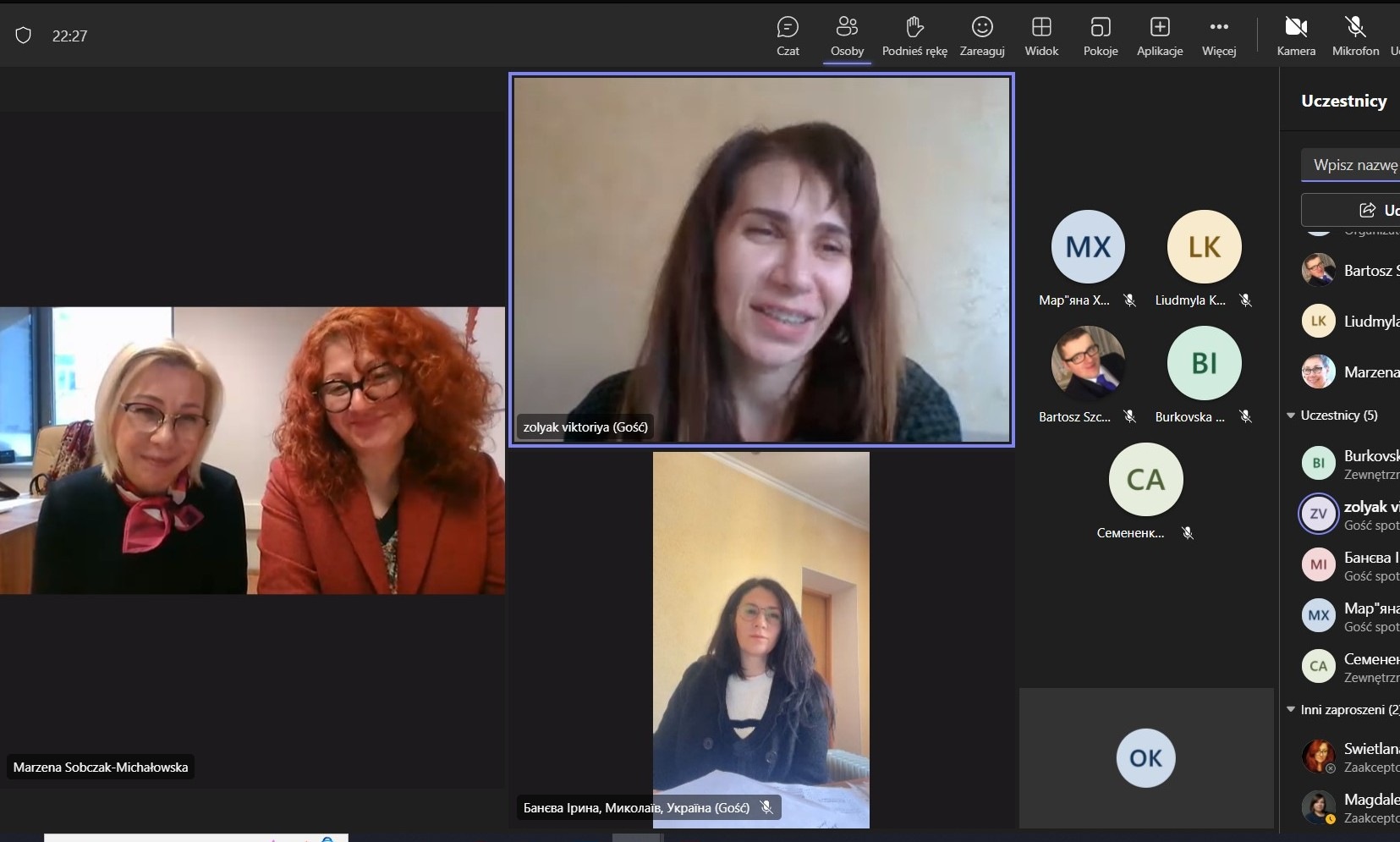
Task: Change layout via Widok
Action: (x=1041, y=36)
